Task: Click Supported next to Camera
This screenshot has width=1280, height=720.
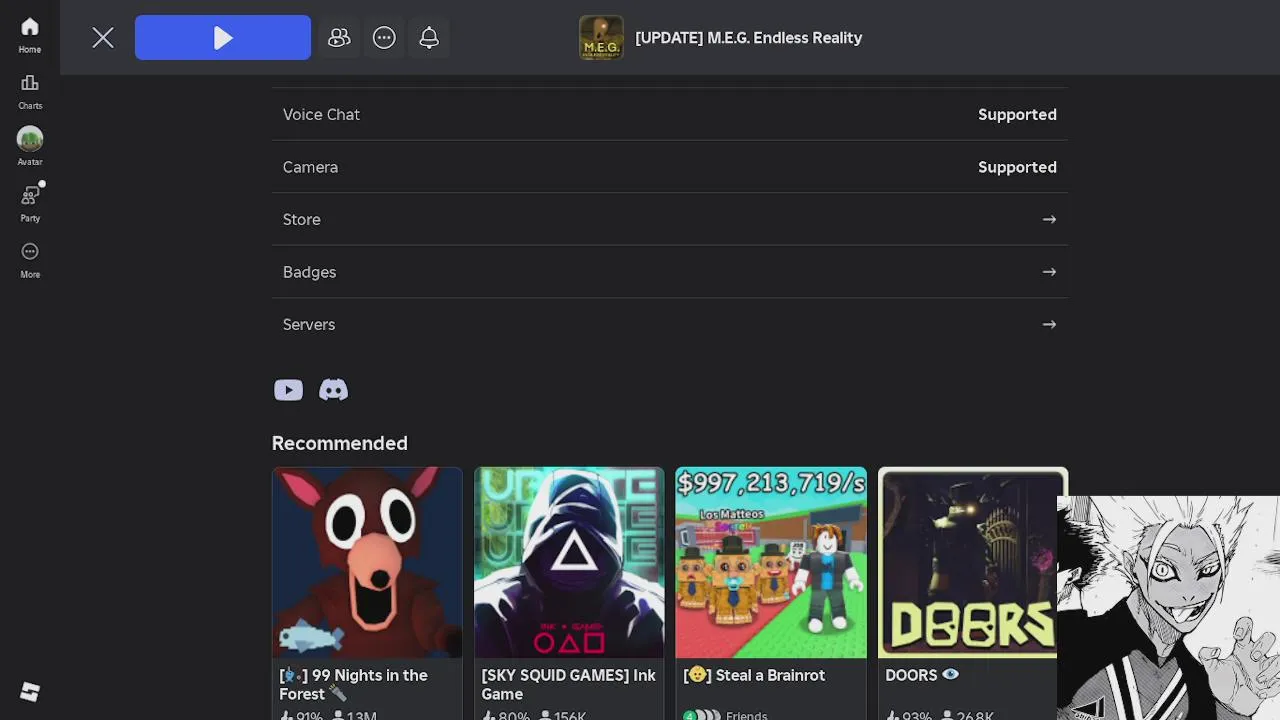Action: pyautogui.click(x=1017, y=167)
